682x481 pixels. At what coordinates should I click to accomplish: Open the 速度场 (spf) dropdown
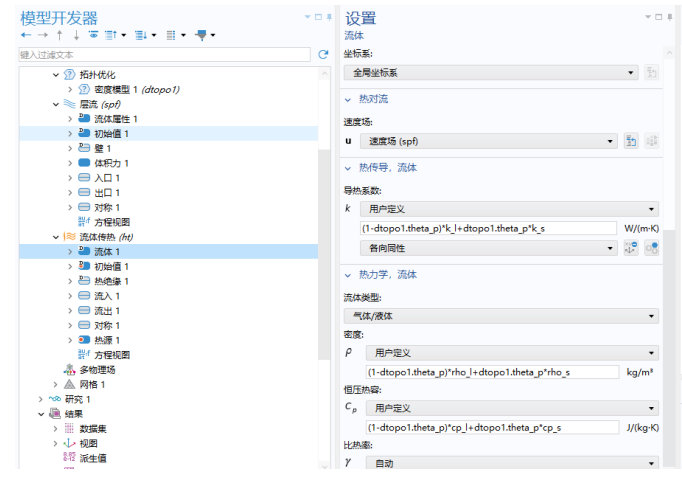[x=488, y=141]
